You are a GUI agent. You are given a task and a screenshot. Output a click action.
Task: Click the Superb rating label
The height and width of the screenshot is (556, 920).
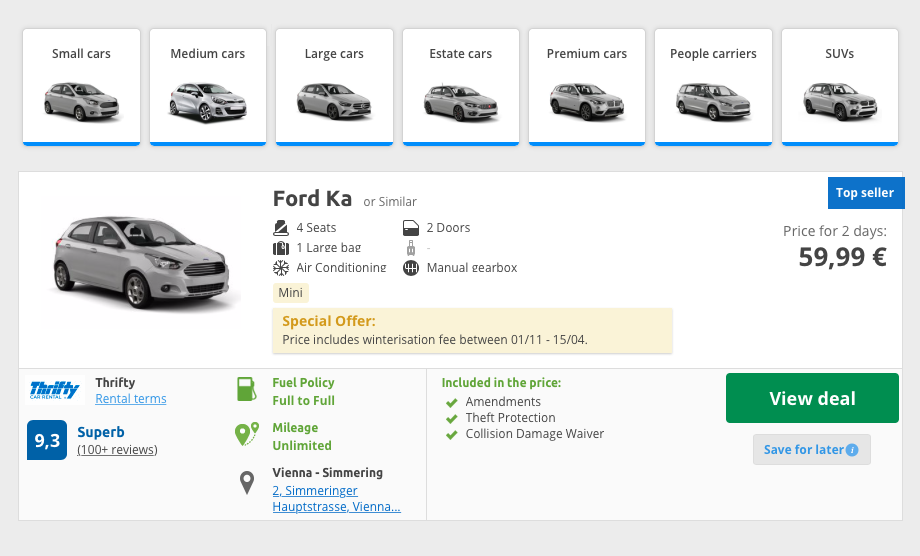101,432
